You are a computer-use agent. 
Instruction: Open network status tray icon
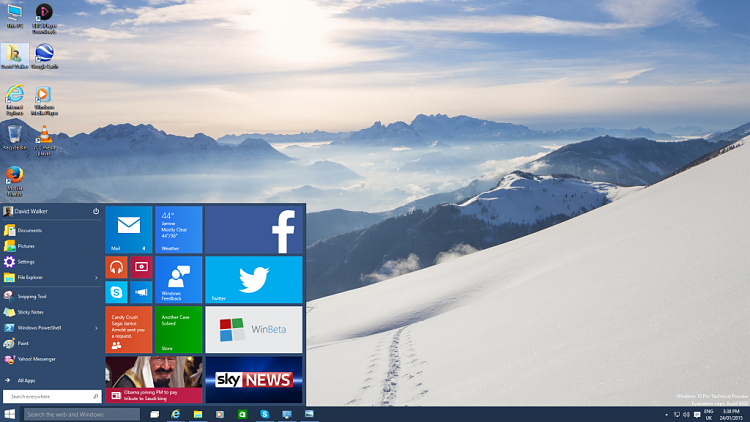[x=676, y=415]
